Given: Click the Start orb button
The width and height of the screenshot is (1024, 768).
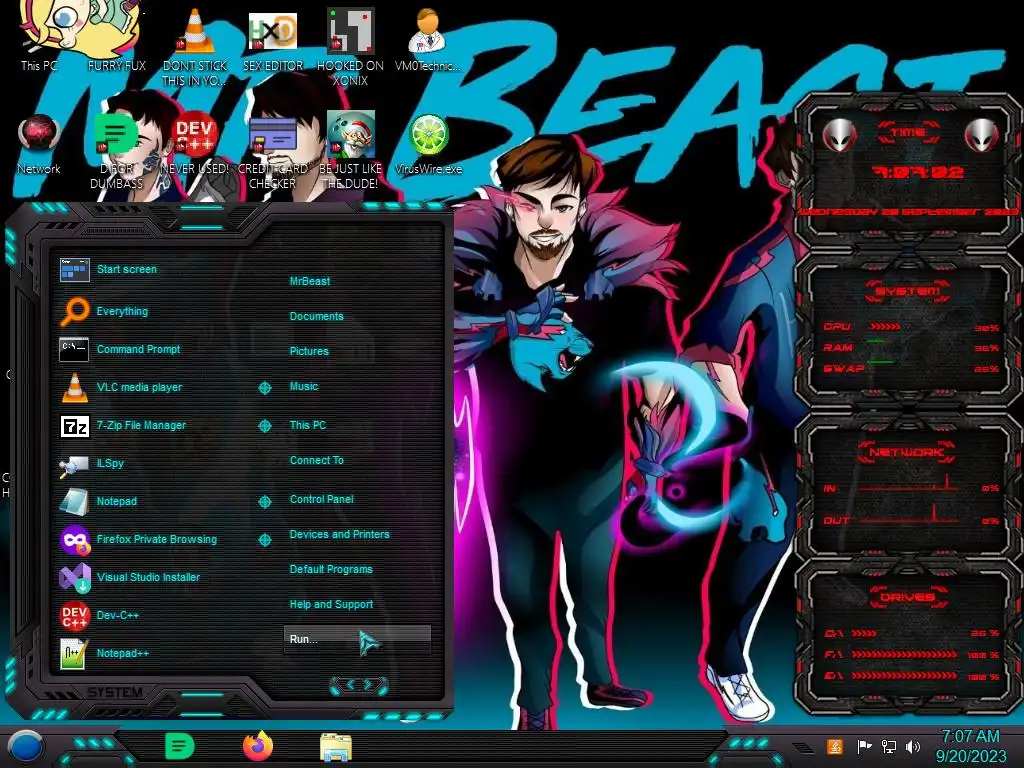Looking at the screenshot, I should 25,746.
